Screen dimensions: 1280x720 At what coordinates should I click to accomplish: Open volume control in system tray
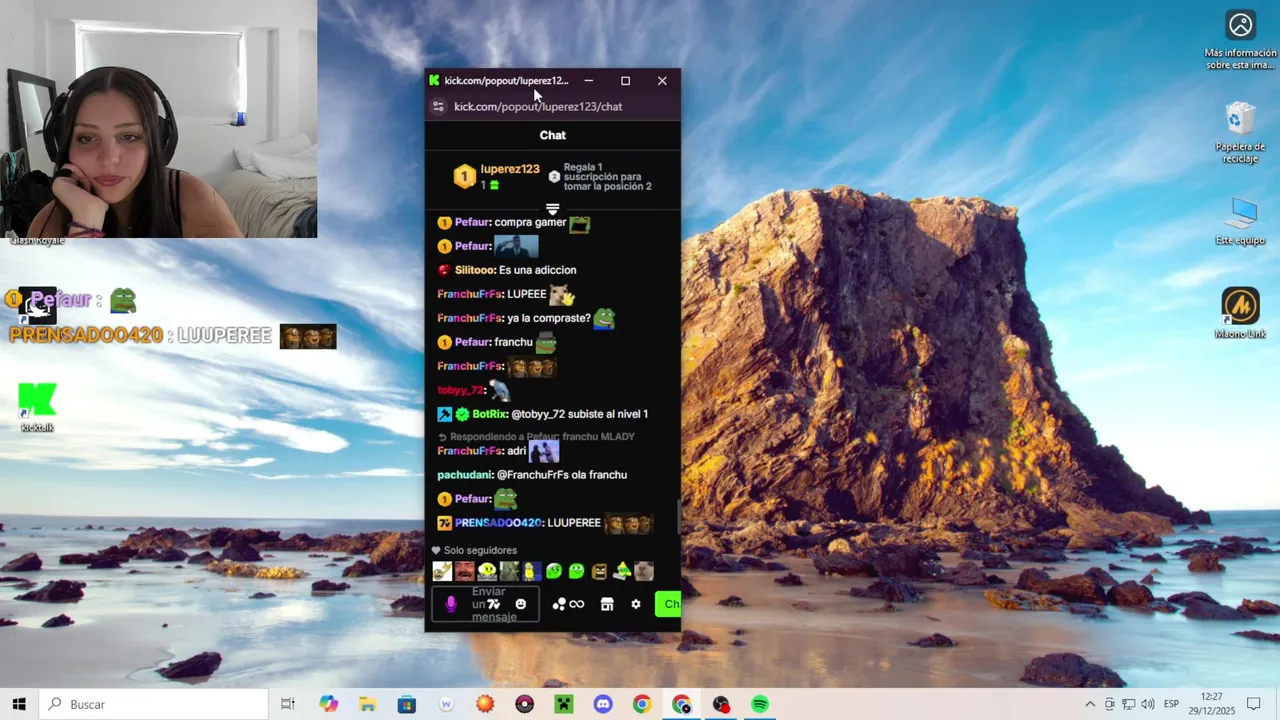[1147, 704]
